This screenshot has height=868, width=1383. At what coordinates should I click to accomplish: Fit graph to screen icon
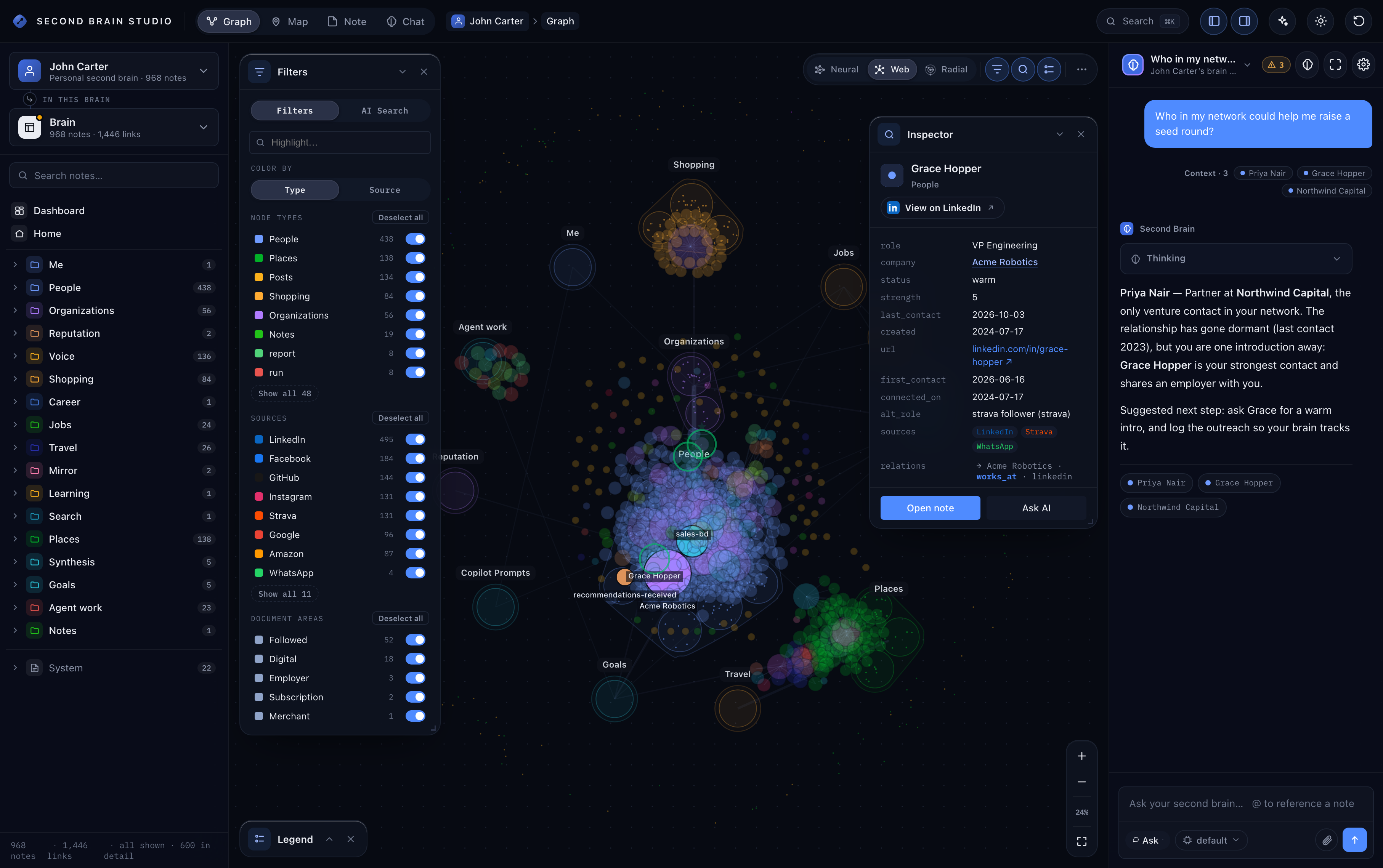click(x=1081, y=841)
